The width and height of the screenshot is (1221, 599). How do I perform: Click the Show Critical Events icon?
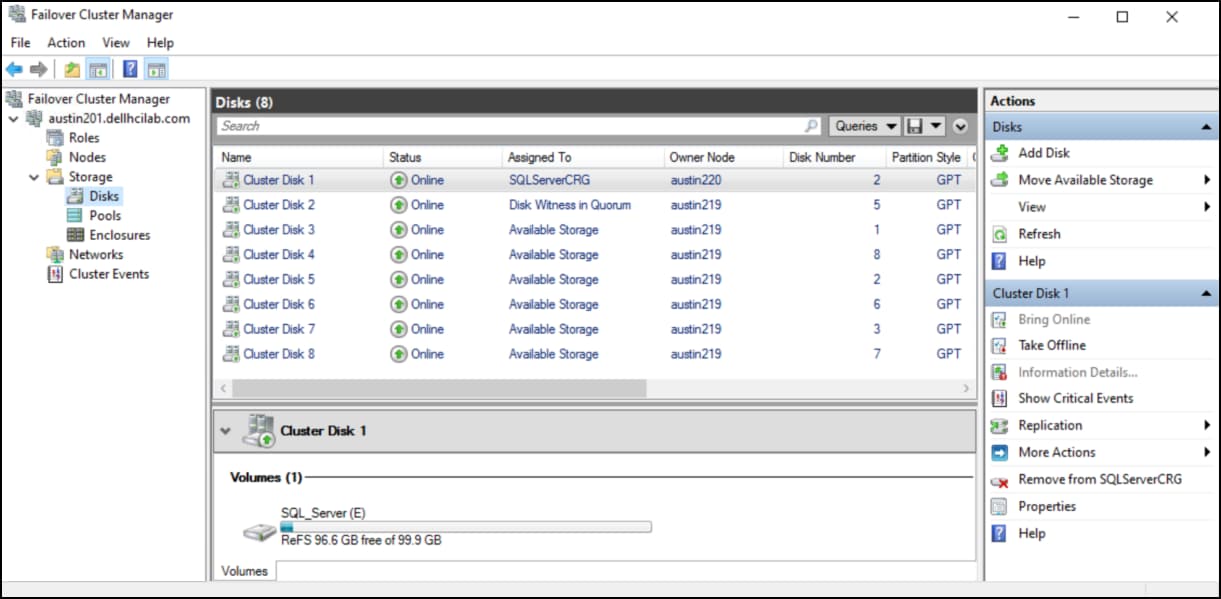click(999, 398)
